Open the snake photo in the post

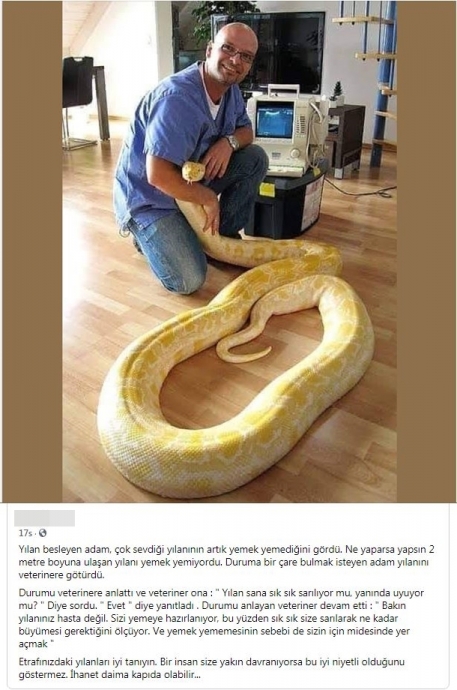229,251
